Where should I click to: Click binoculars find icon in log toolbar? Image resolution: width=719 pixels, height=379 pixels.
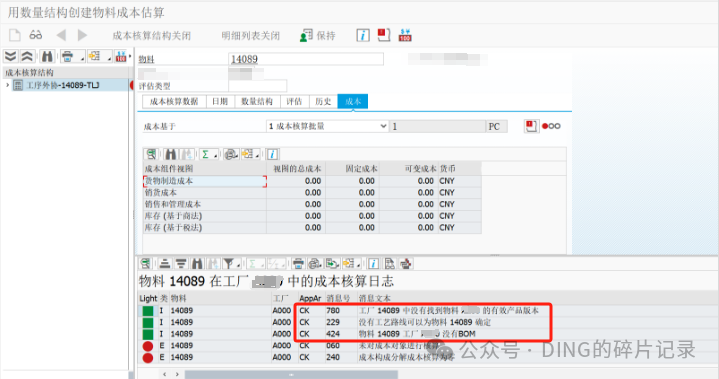(197, 264)
